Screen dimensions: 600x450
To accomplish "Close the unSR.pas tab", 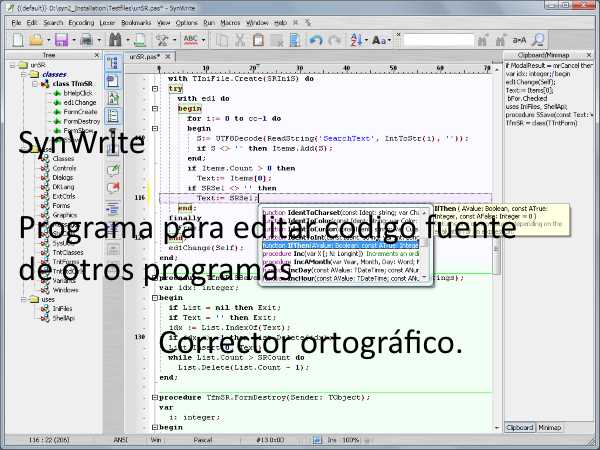I will click(168, 57).
